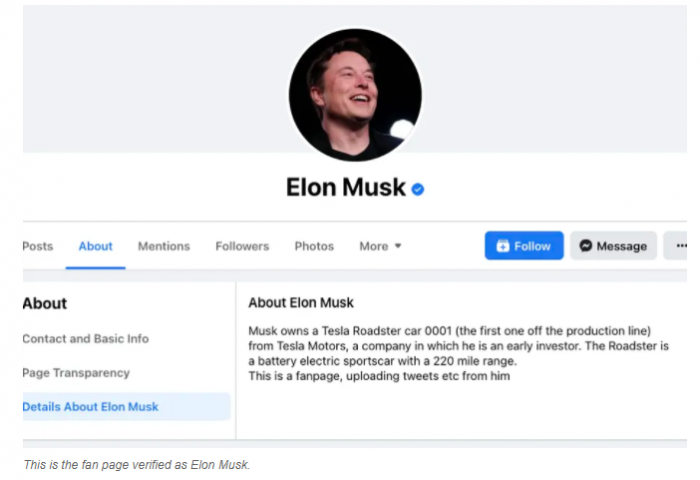Click the blue verified badge icon

coord(418,188)
